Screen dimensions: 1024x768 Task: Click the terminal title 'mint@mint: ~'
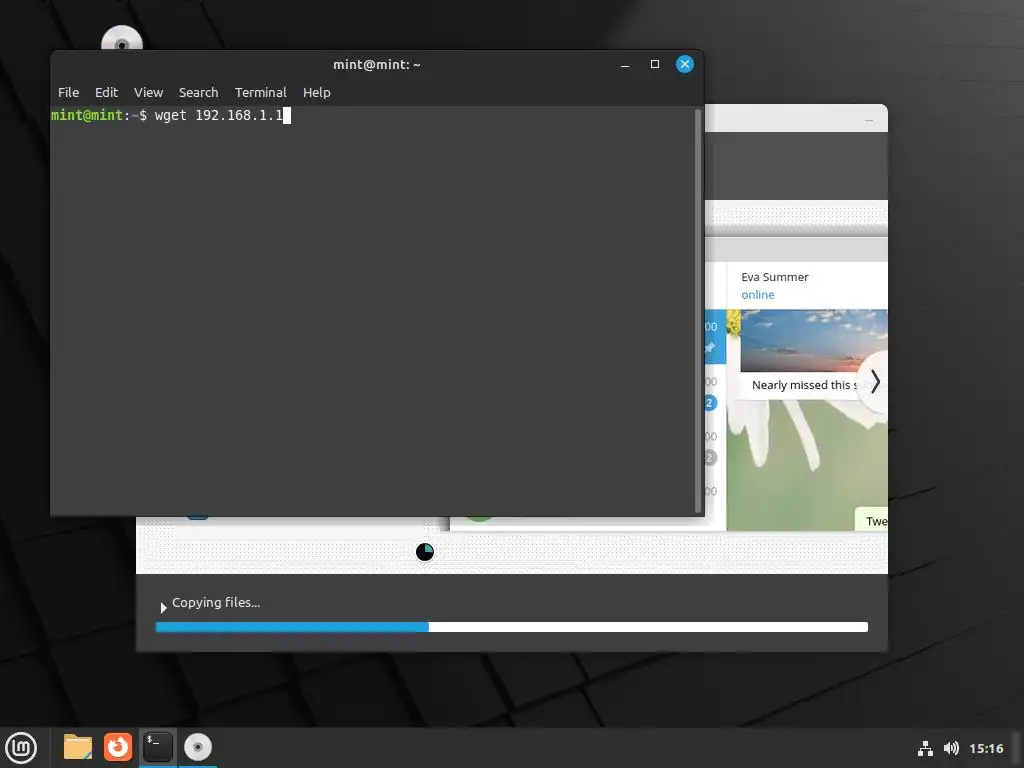[377, 65]
